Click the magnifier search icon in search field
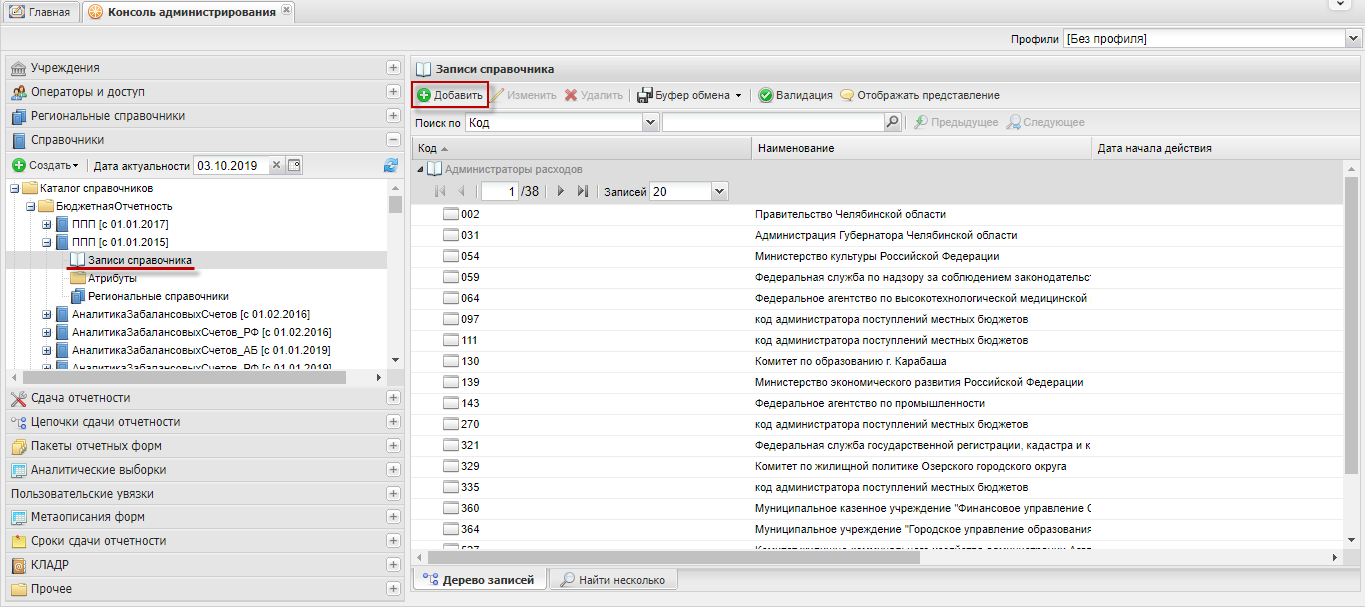Viewport: 1365px width, 607px height. click(892, 122)
